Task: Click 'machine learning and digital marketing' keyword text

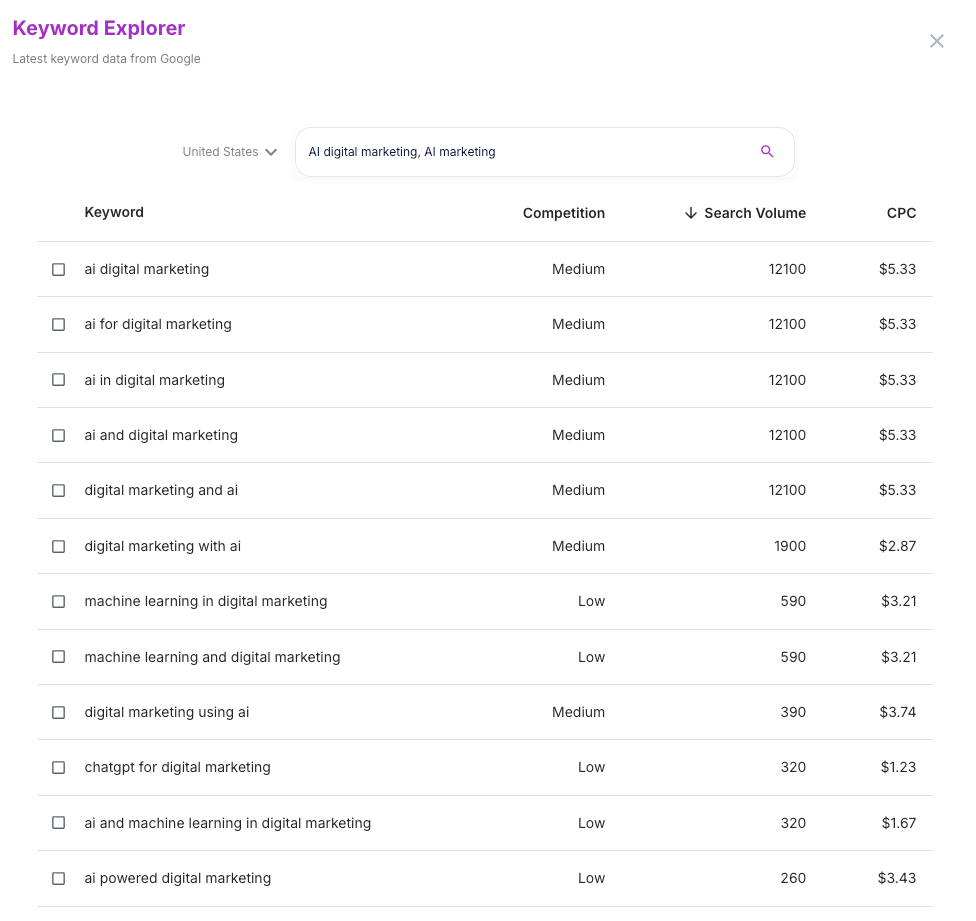Action: coord(212,657)
